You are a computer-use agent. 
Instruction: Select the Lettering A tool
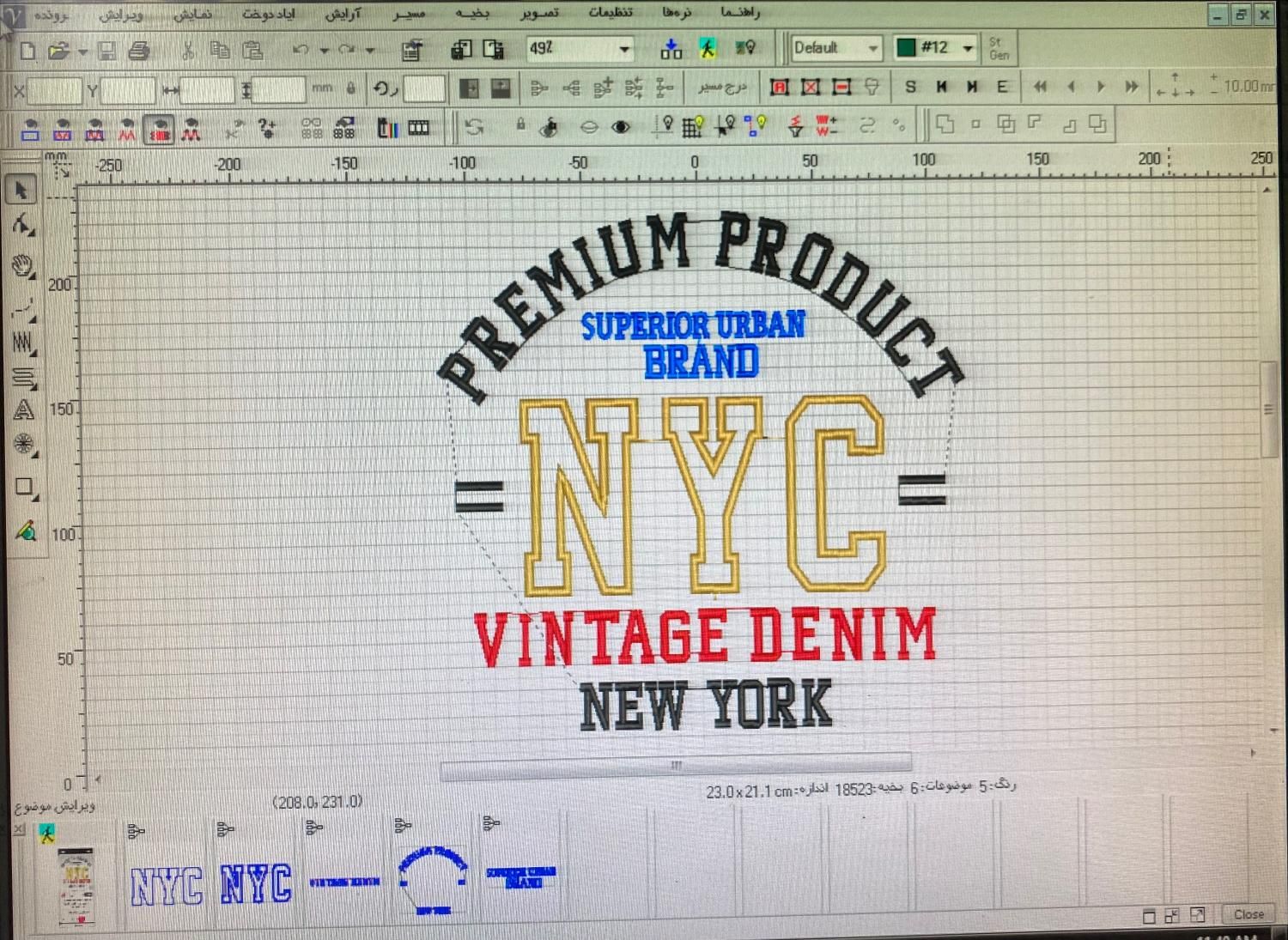tap(23, 409)
